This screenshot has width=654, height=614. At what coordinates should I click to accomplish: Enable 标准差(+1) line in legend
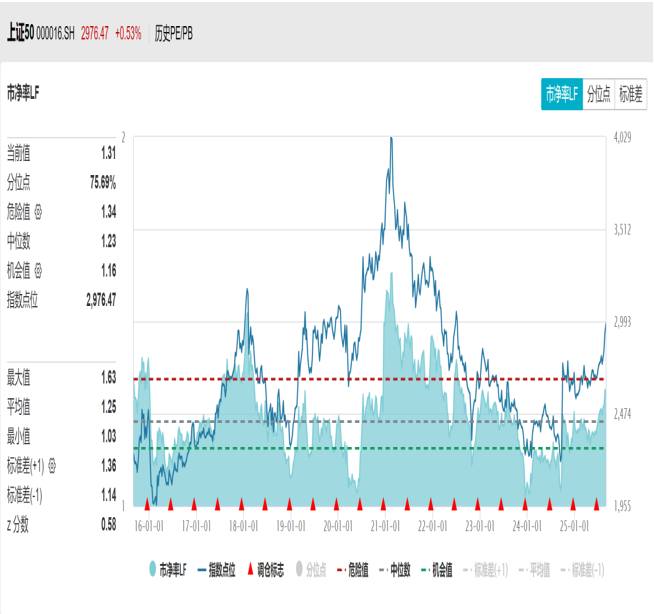(x=485, y=569)
